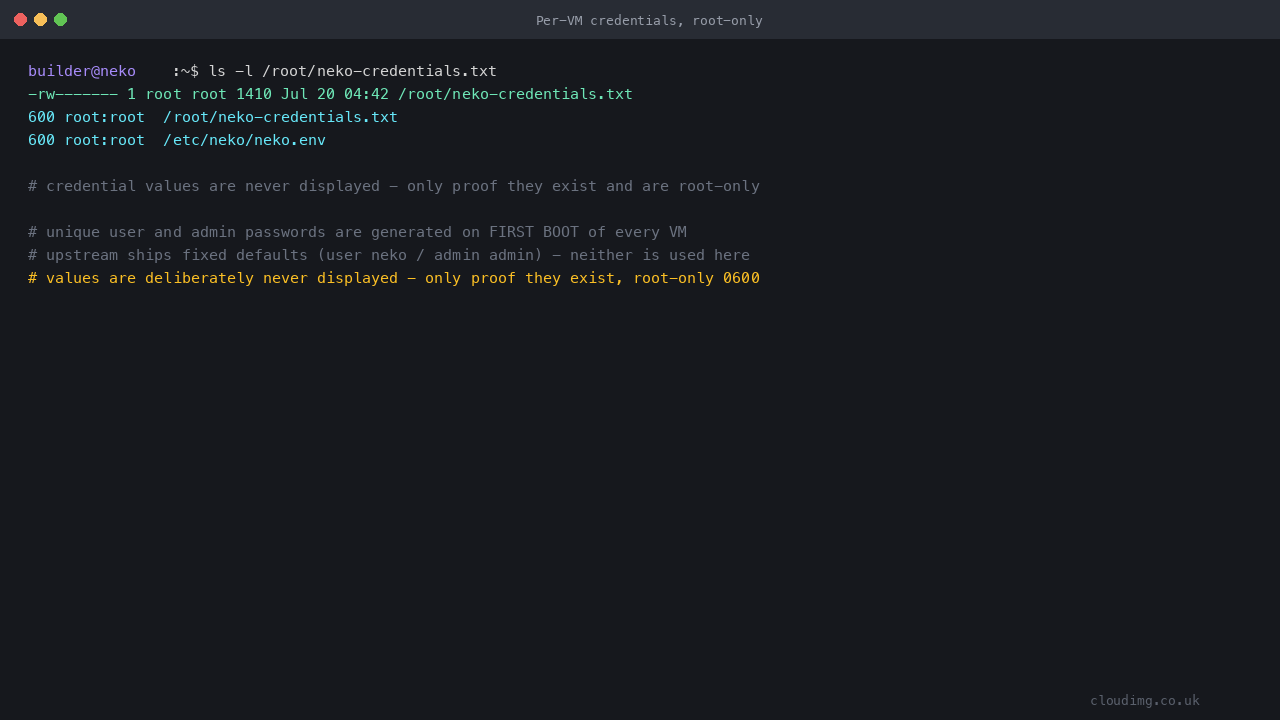Click the comment 'credential values are never displayed'
This screenshot has width=1280, height=720.
point(394,186)
